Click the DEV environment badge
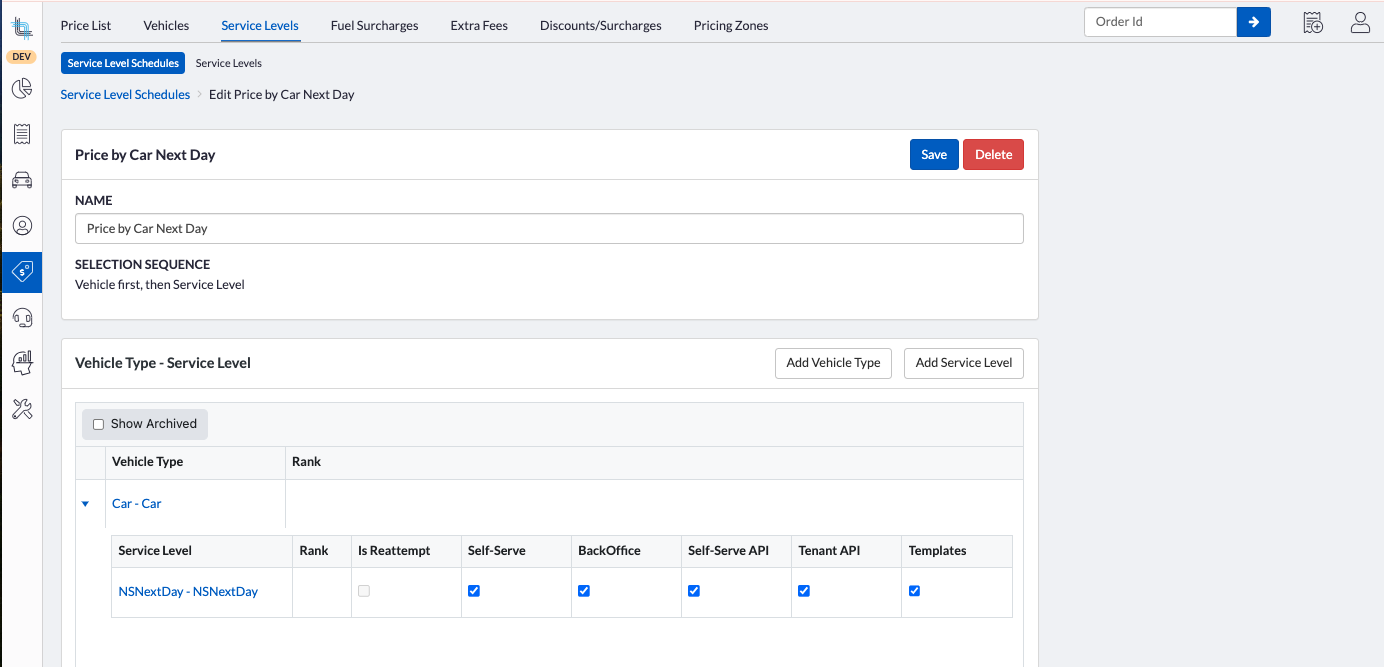Image resolution: width=1384 pixels, height=667 pixels. coord(22,57)
